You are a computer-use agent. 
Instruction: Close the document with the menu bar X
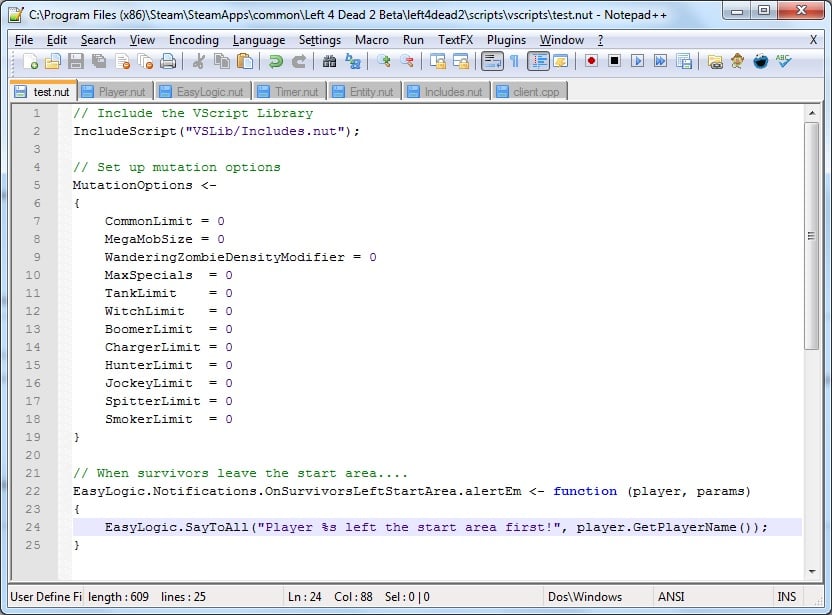pyautogui.click(x=813, y=40)
